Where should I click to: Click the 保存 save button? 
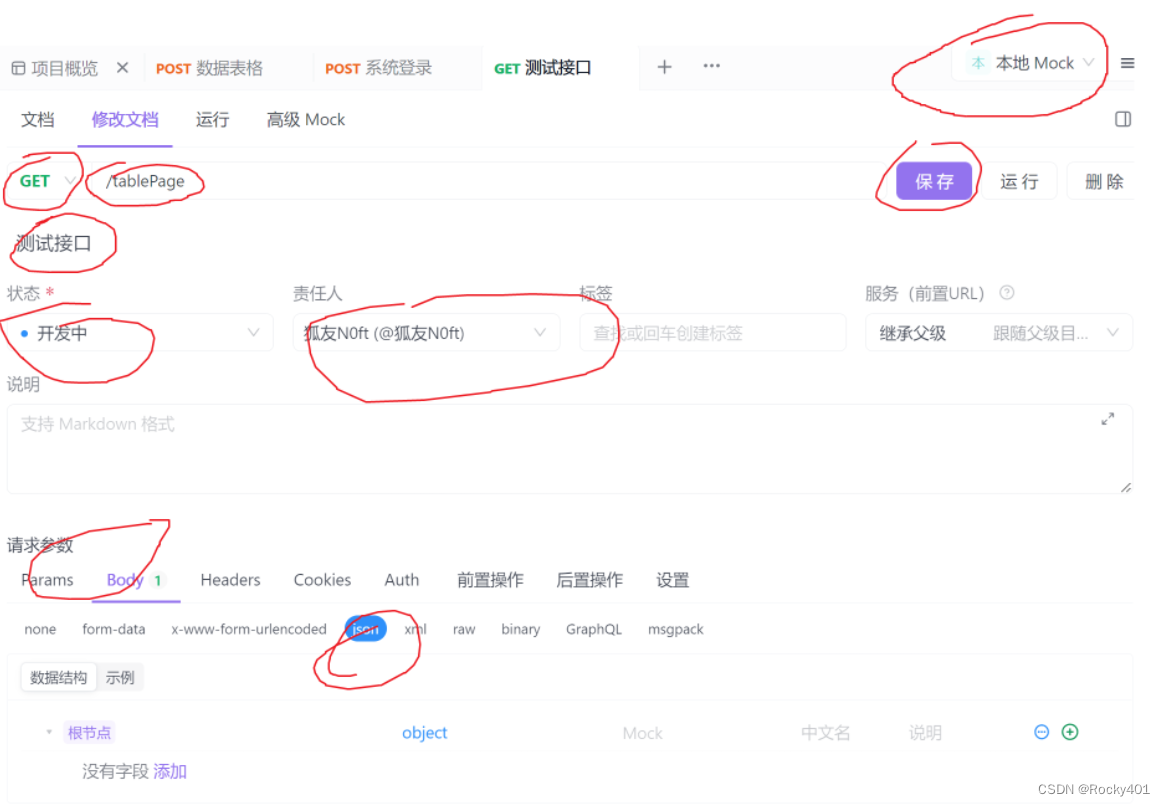[934, 181]
